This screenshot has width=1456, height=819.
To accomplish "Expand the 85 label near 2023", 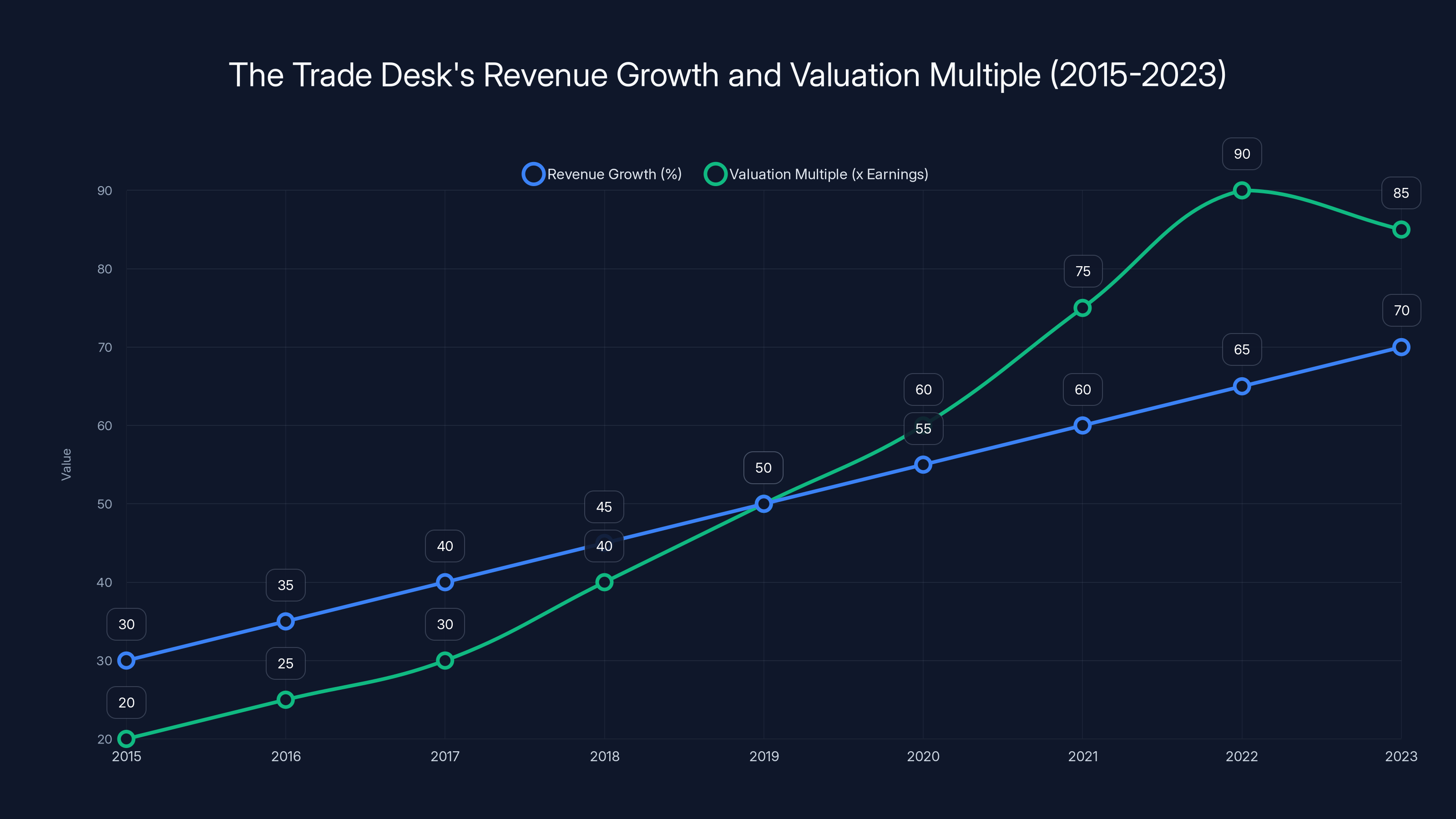I will 1402,193.
